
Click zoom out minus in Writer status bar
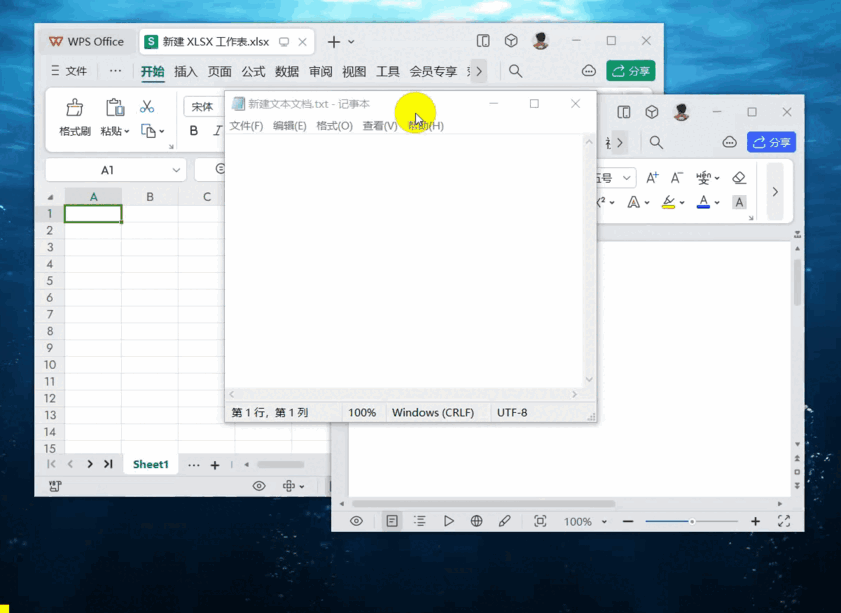coord(628,521)
